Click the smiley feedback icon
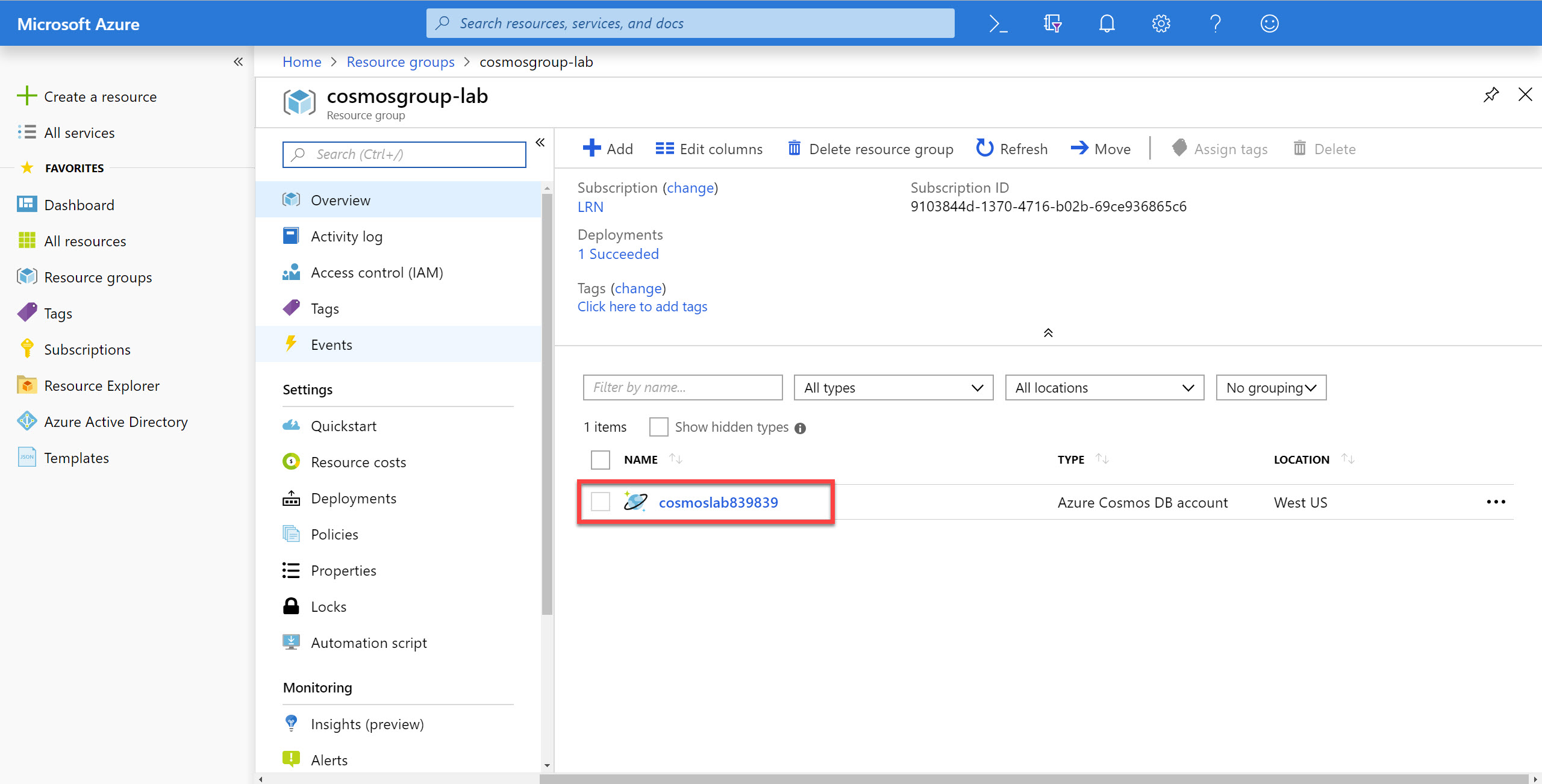Image resolution: width=1542 pixels, height=784 pixels. point(1269,23)
